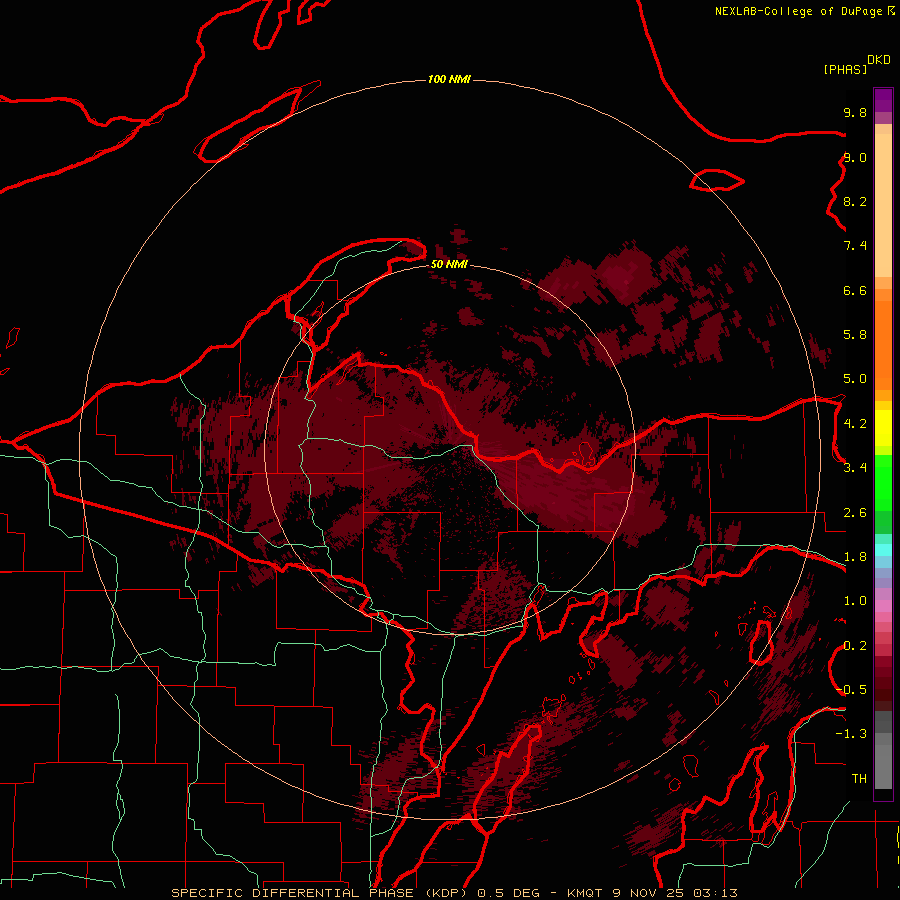The width and height of the screenshot is (900, 900).
Task: Select the 5.0 scale value
Action: point(855,379)
